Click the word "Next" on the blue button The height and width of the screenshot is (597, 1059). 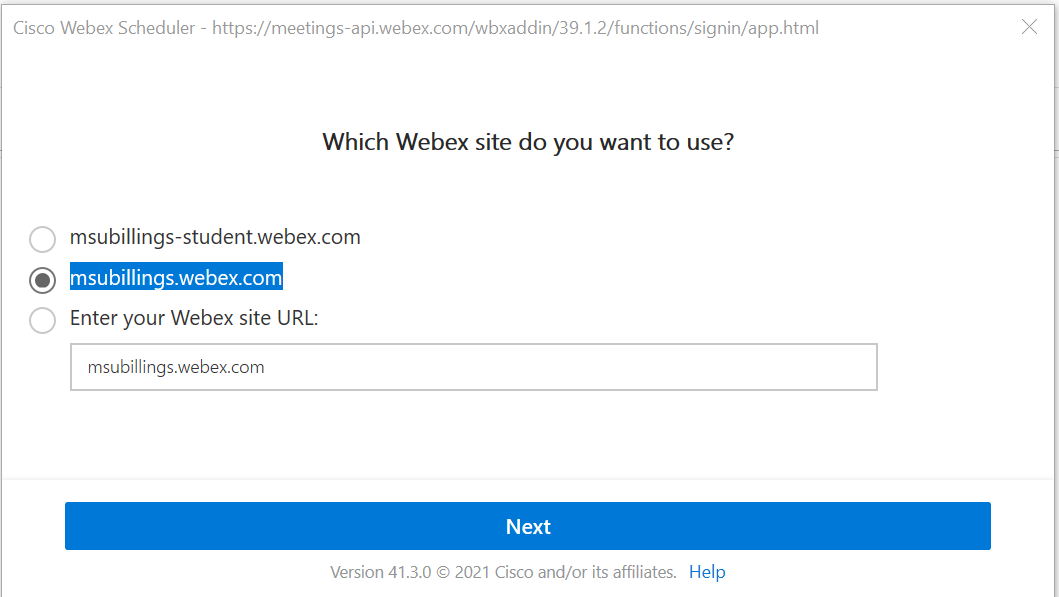[x=528, y=527]
